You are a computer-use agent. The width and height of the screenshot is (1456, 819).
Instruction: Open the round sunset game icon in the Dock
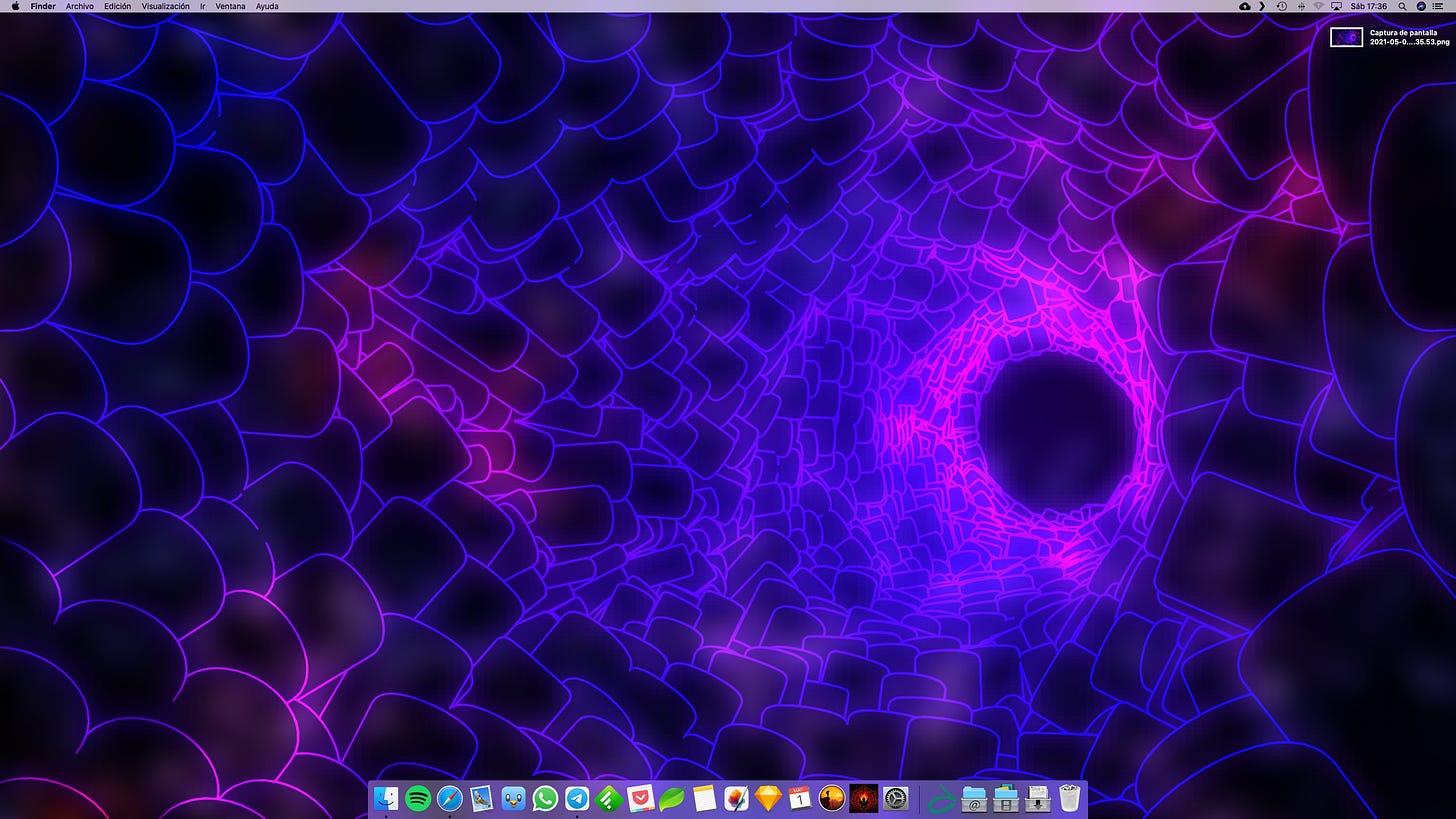[832, 798]
